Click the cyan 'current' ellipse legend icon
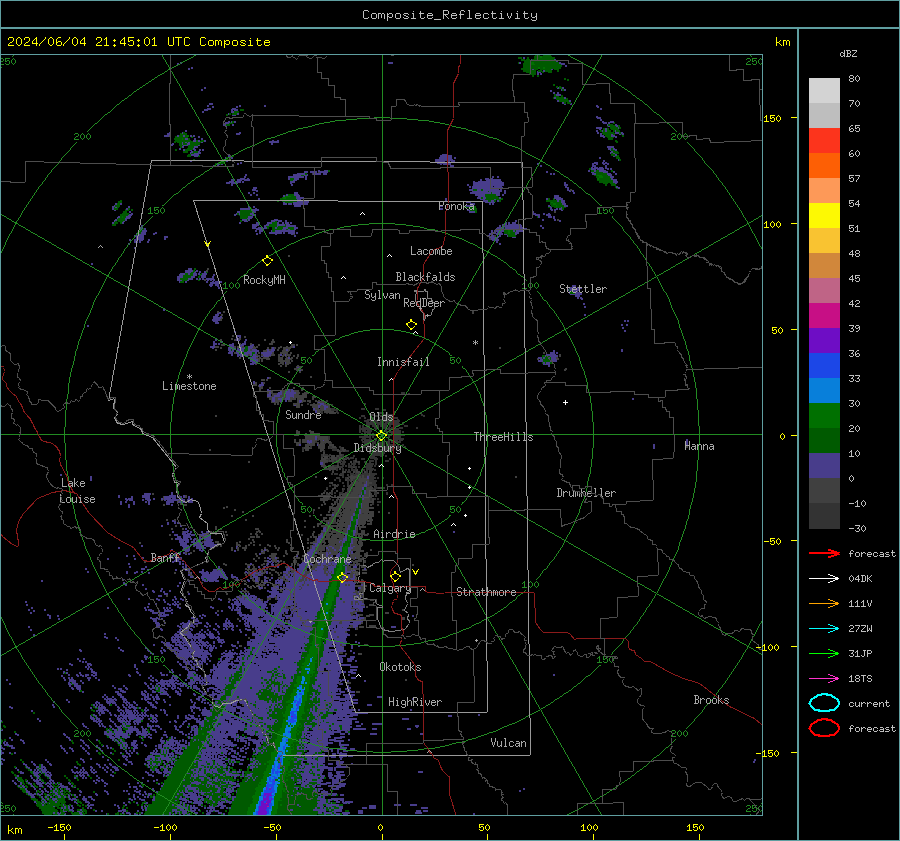900x841 pixels. click(x=824, y=703)
